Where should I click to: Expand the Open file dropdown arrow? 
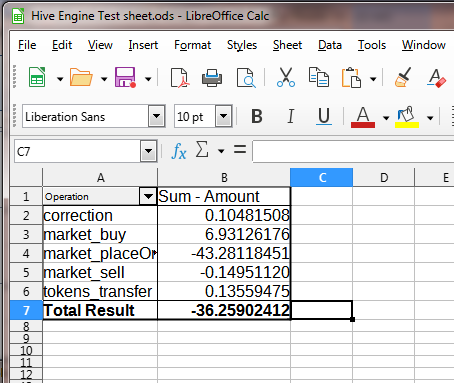(x=104, y=79)
